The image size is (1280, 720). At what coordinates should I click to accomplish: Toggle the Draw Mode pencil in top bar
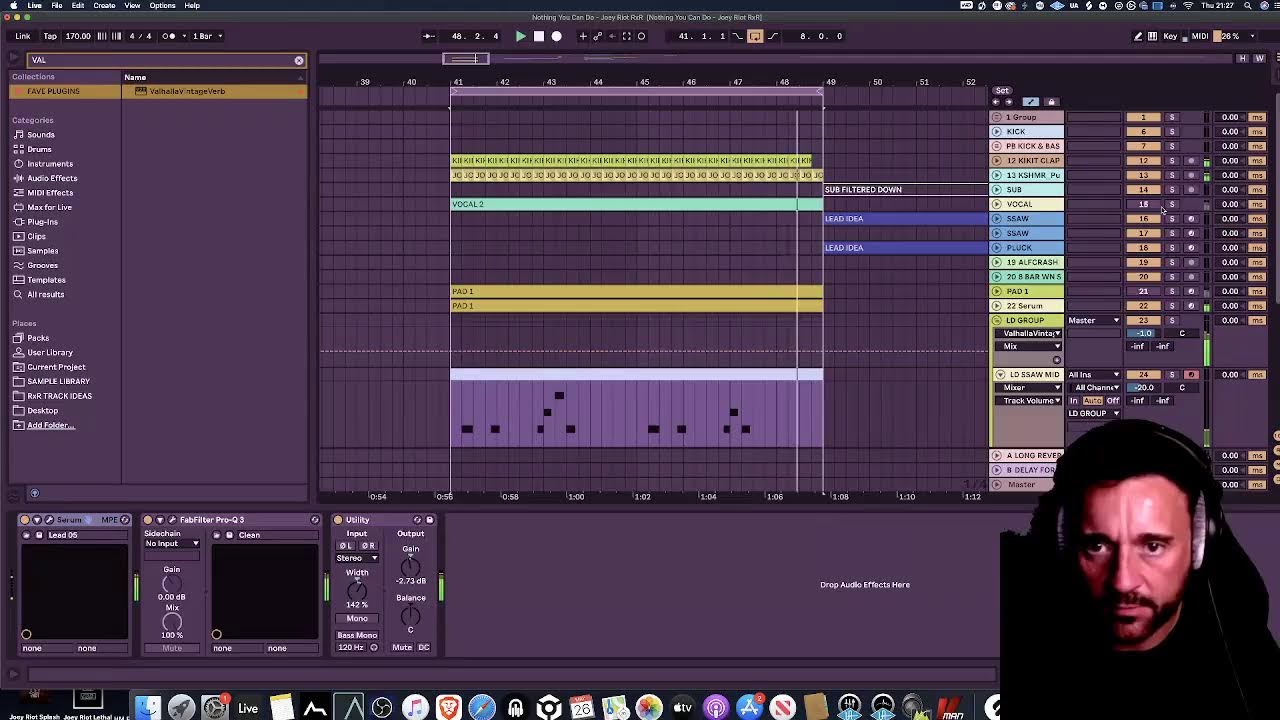click(1138, 36)
